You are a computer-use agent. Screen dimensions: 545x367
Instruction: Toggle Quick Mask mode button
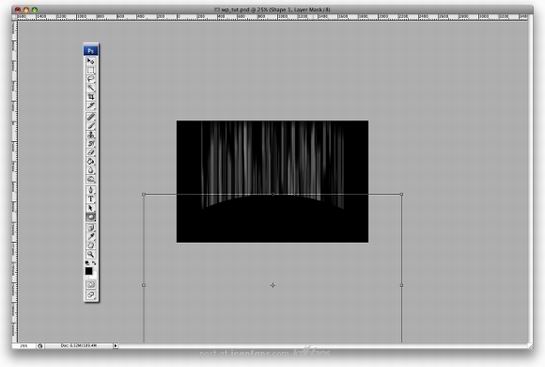click(x=91, y=284)
